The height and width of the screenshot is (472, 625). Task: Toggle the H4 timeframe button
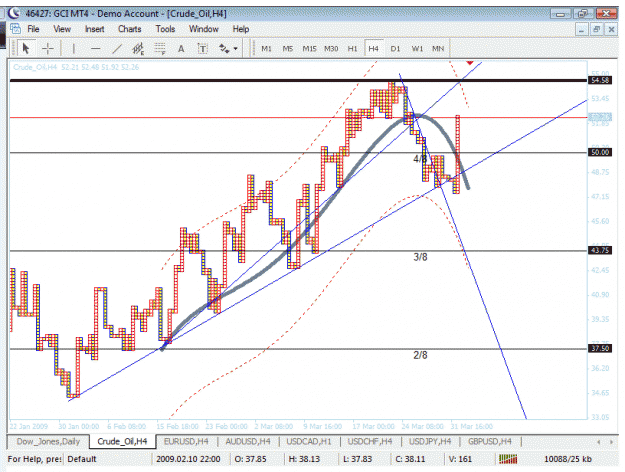[373, 49]
